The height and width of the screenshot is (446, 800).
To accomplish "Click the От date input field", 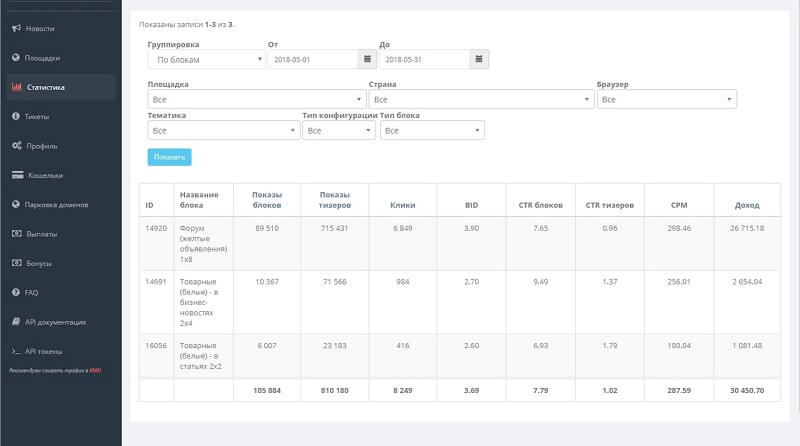I will (x=312, y=60).
